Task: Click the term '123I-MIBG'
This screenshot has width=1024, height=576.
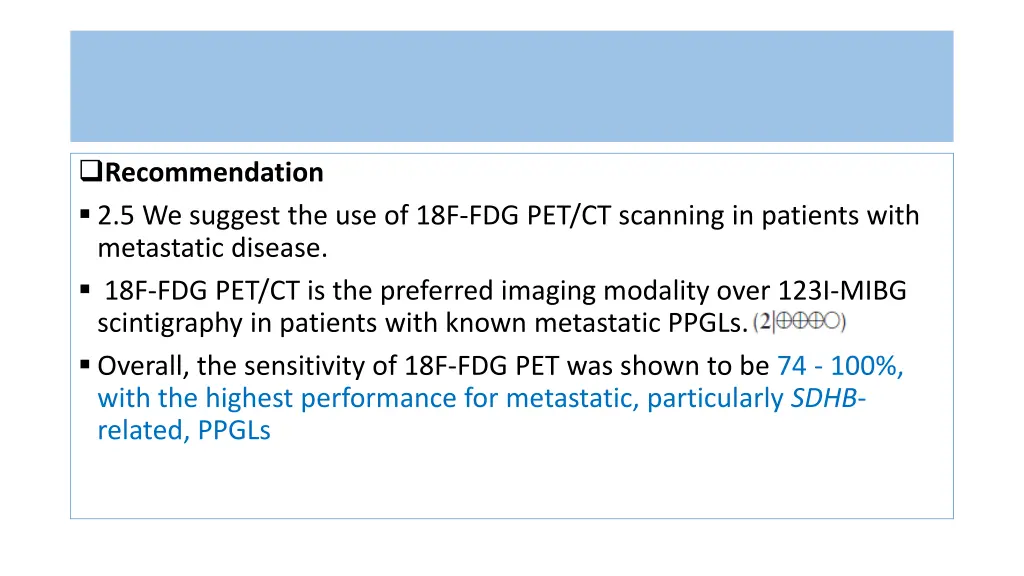Action: 842,290
